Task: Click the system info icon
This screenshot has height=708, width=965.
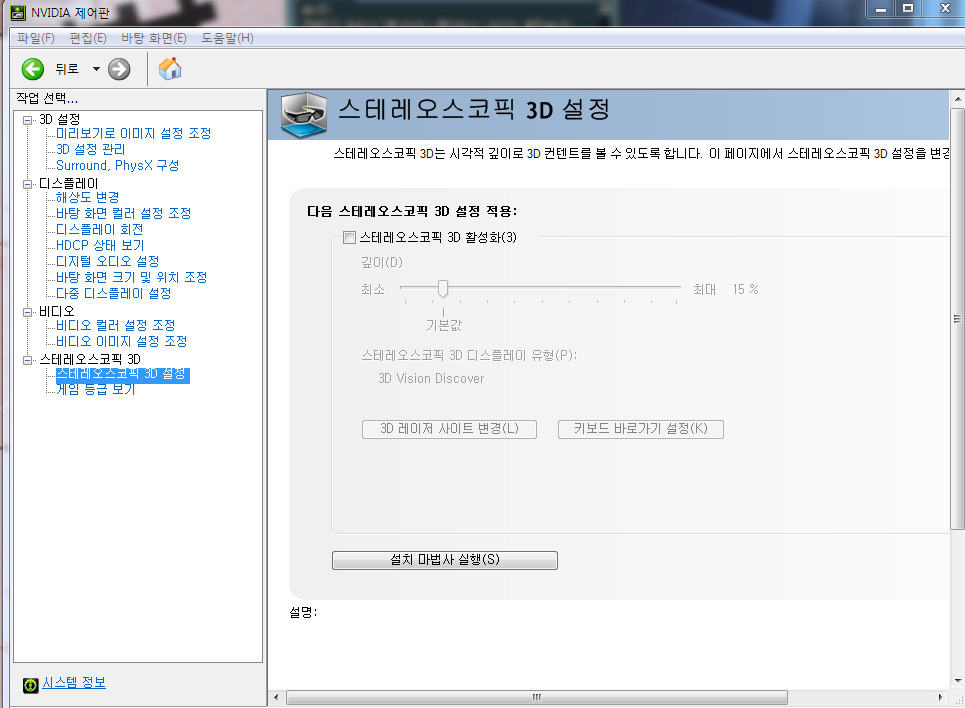Action: [30, 685]
